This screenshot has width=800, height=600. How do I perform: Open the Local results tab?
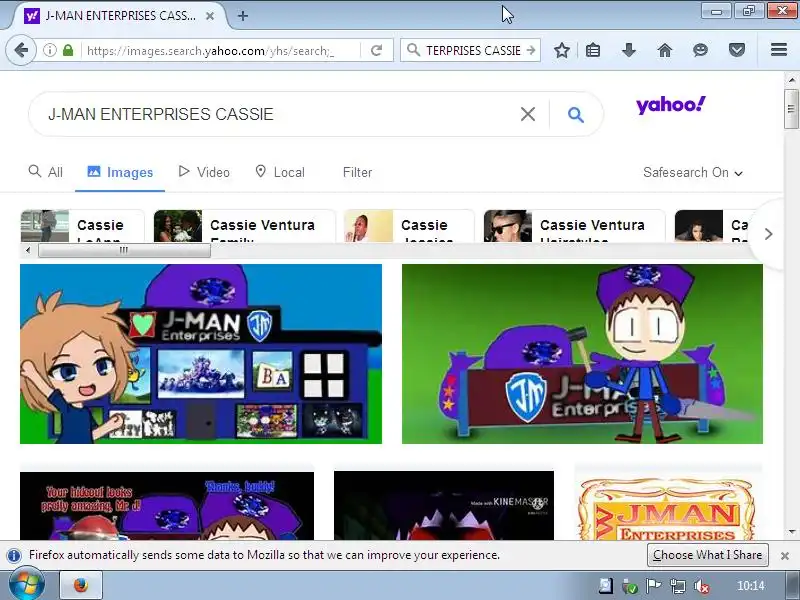(280, 172)
